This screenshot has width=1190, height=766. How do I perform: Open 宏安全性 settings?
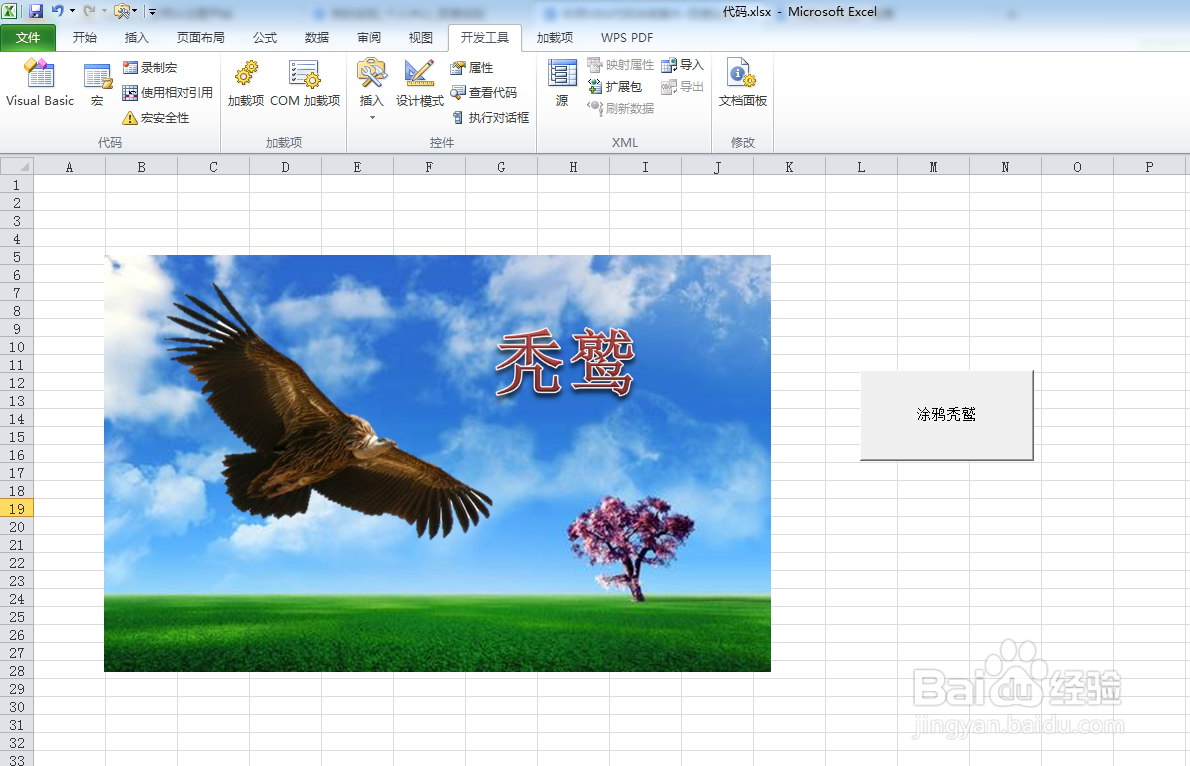pyautogui.click(x=156, y=118)
